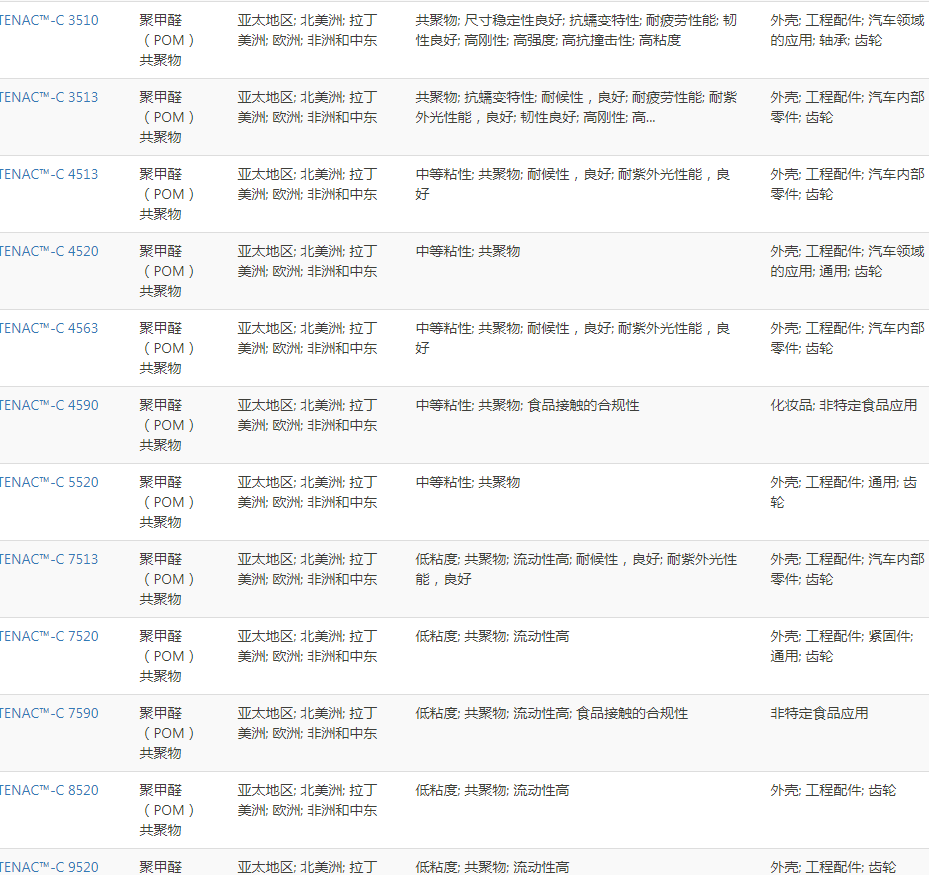Open the TENAC™-C 3513 product link
The width and height of the screenshot is (929, 875).
click(x=49, y=97)
